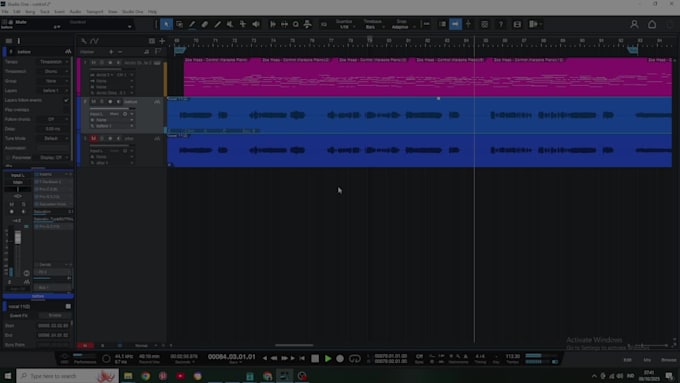
Task: Open the Layers dropdown
Action: coord(54,91)
